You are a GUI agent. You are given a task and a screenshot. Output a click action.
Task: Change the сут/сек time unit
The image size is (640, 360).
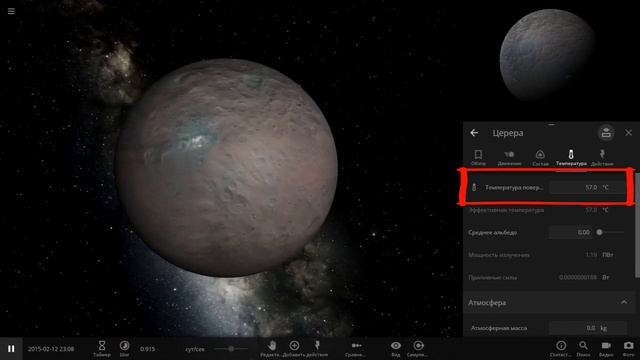tap(195, 349)
